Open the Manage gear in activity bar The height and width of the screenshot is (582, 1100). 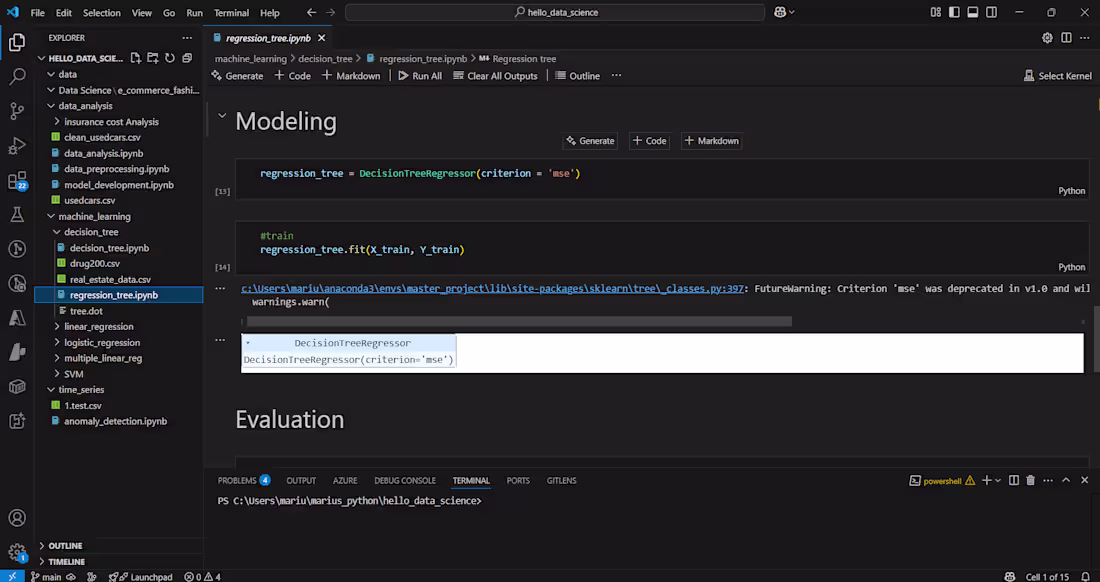pyautogui.click(x=17, y=552)
